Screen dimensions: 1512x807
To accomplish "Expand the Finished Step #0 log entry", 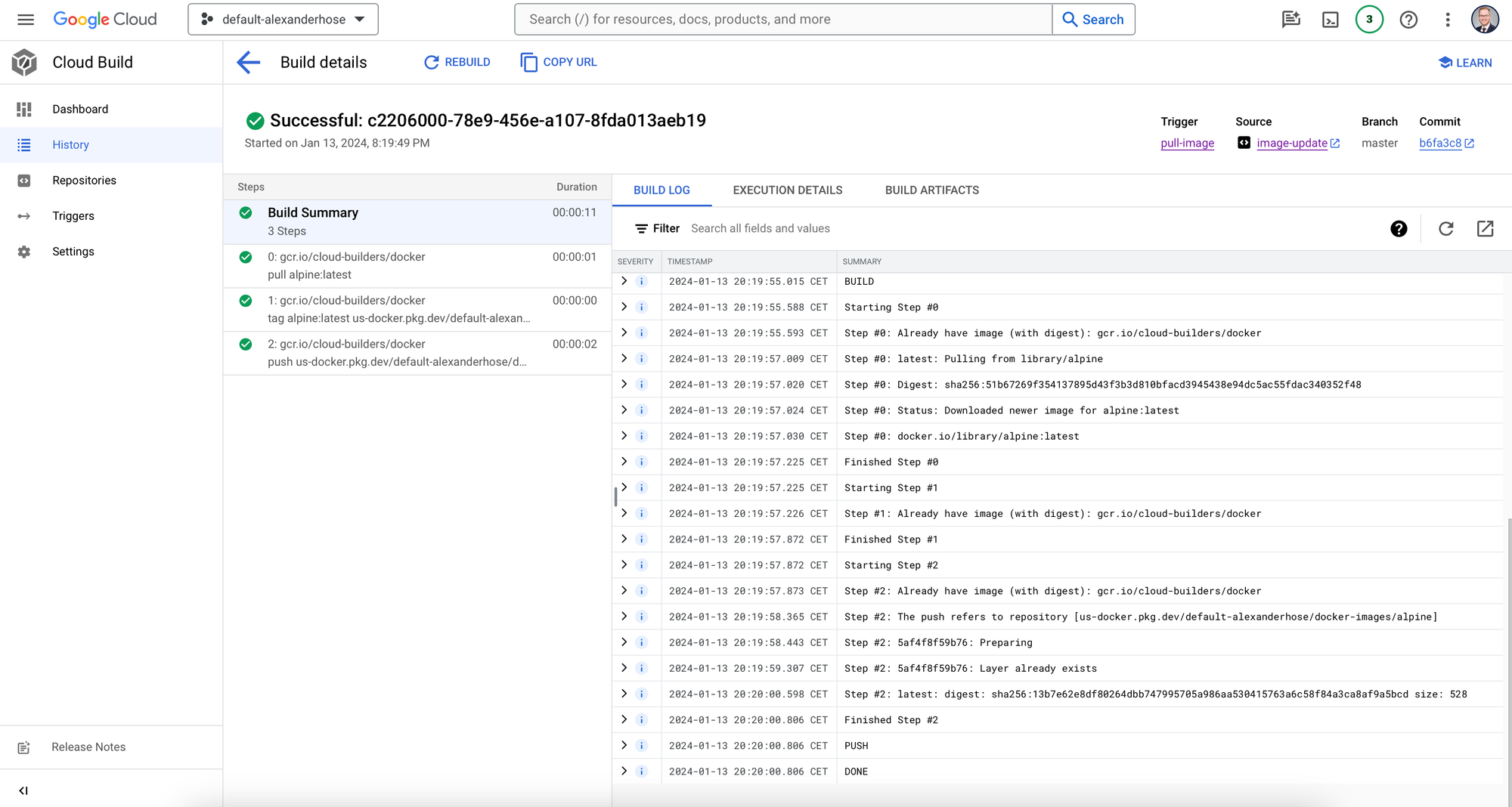I will 624,462.
